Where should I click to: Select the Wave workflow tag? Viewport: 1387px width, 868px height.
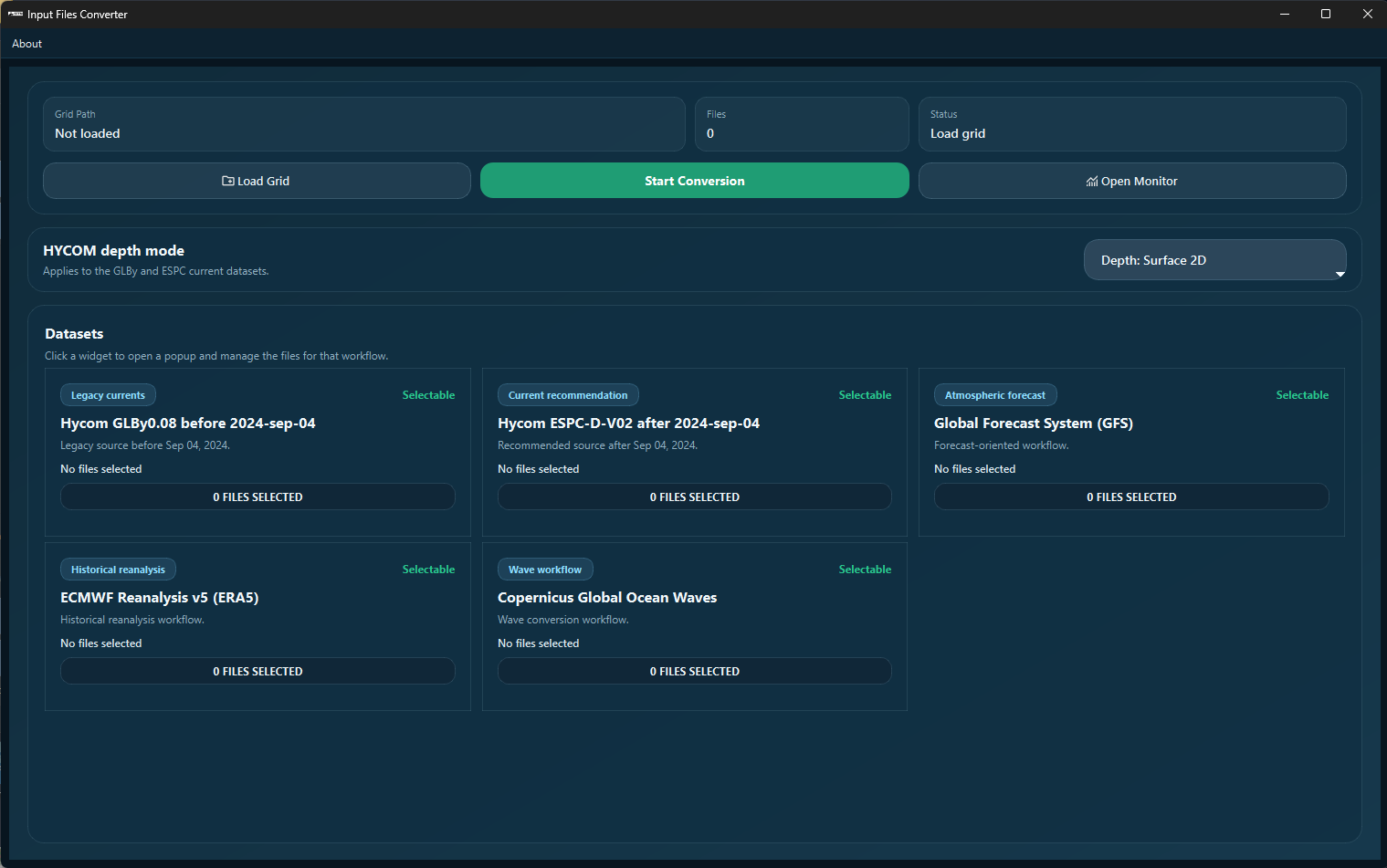coord(545,570)
